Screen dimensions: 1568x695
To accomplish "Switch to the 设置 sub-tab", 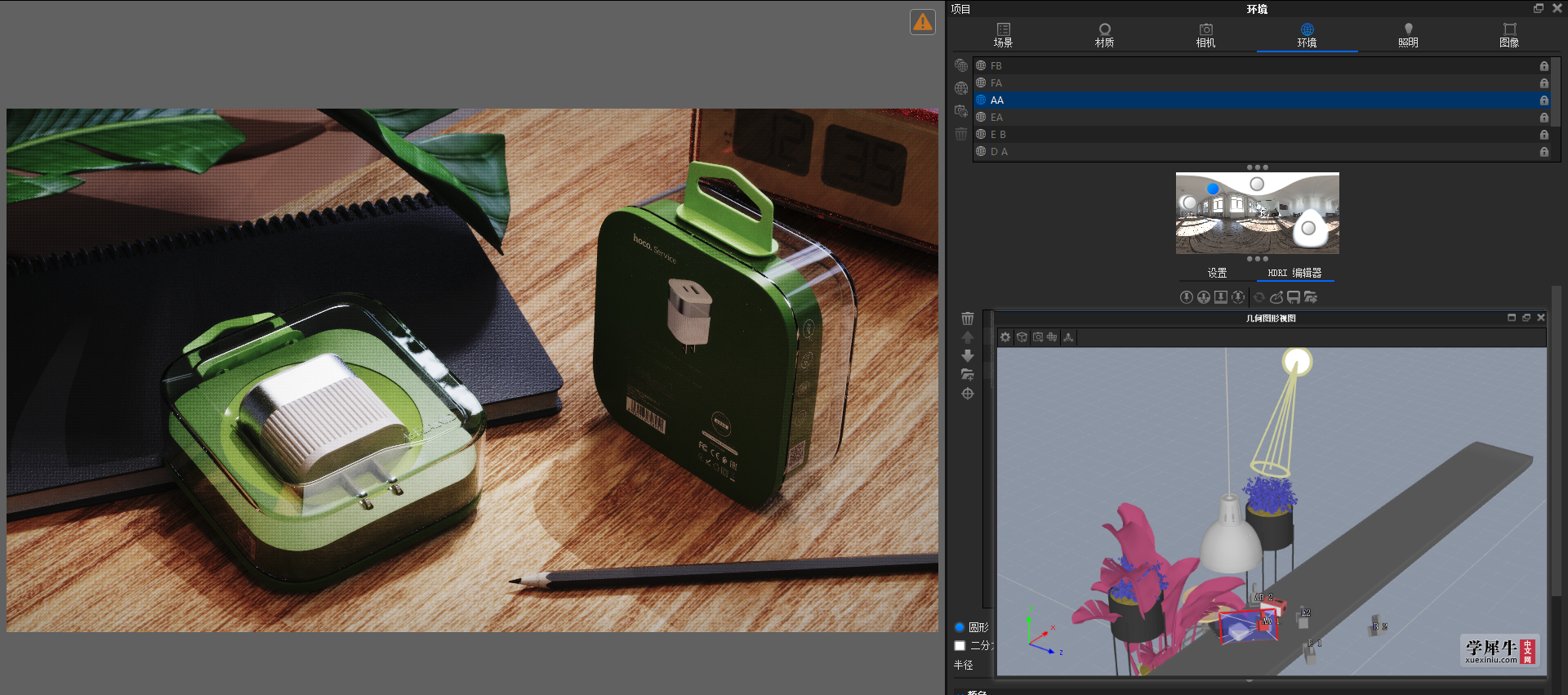I will click(x=1217, y=273).
